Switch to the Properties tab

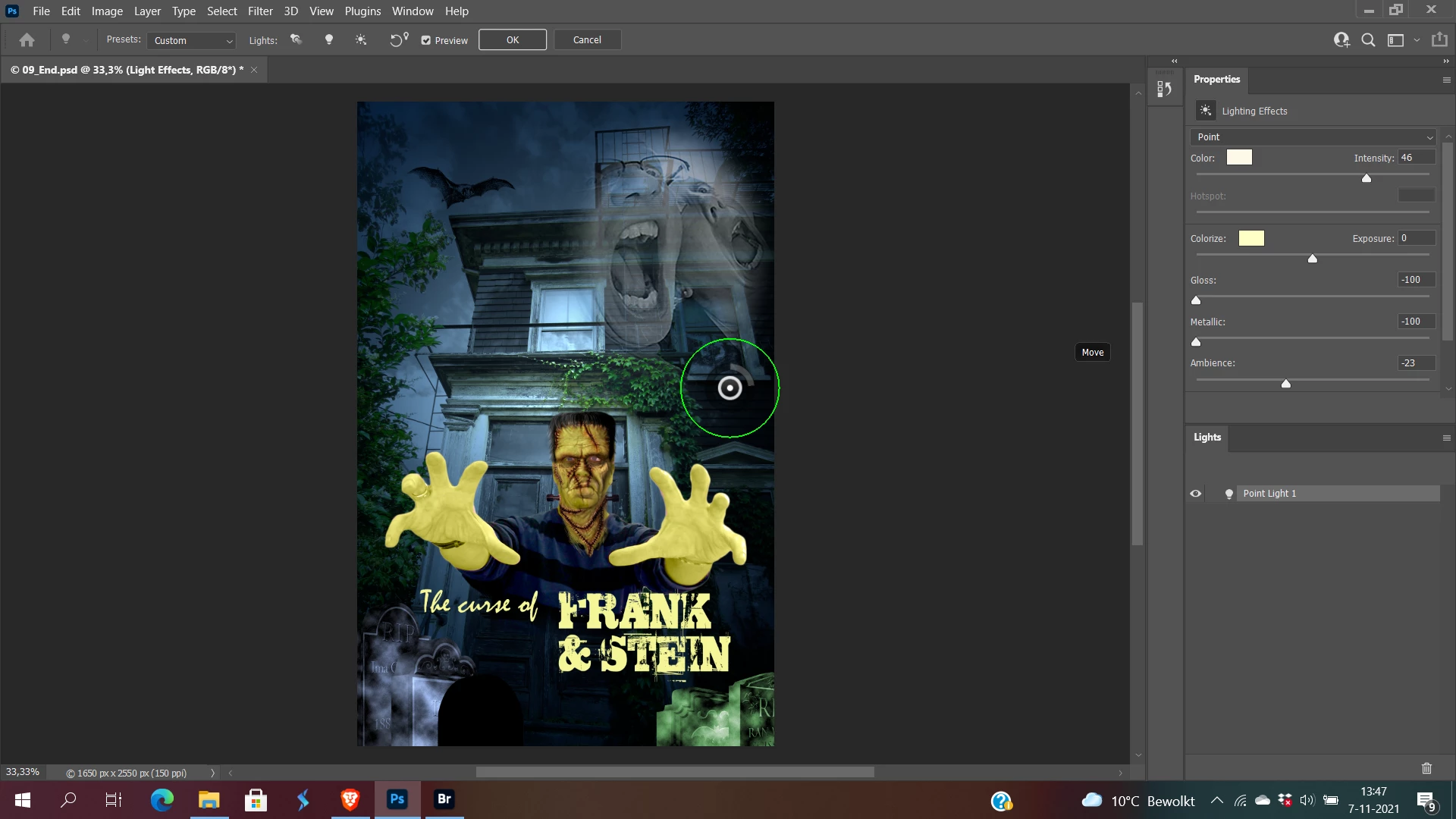click(1216, 80)
